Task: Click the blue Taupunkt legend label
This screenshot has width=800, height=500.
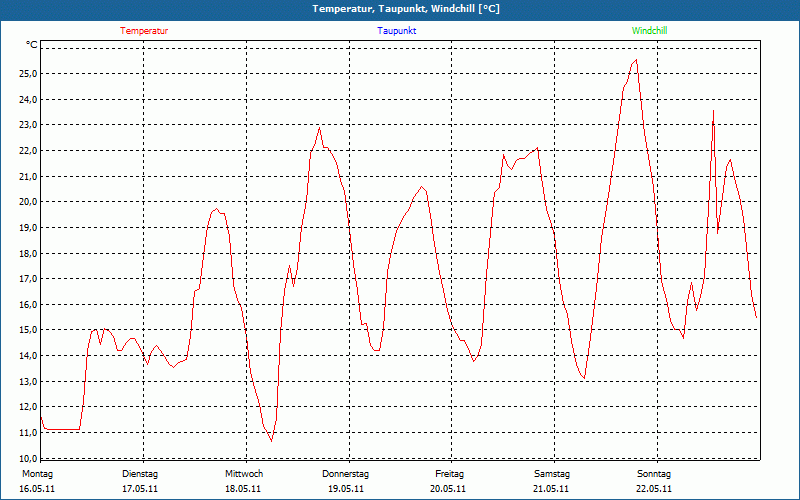Action: (396, 31)
